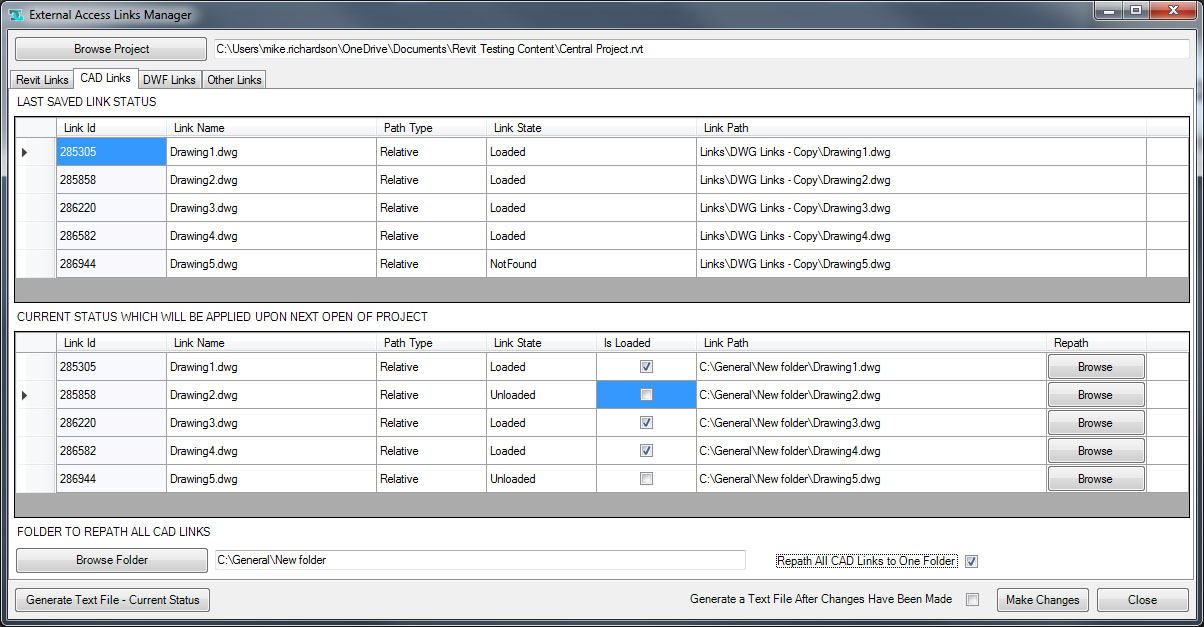Image resolution: width=1204 pixels, height=627 pixels.
Task: Open the DWF Links tab
Action: click(x=169, y=79)
